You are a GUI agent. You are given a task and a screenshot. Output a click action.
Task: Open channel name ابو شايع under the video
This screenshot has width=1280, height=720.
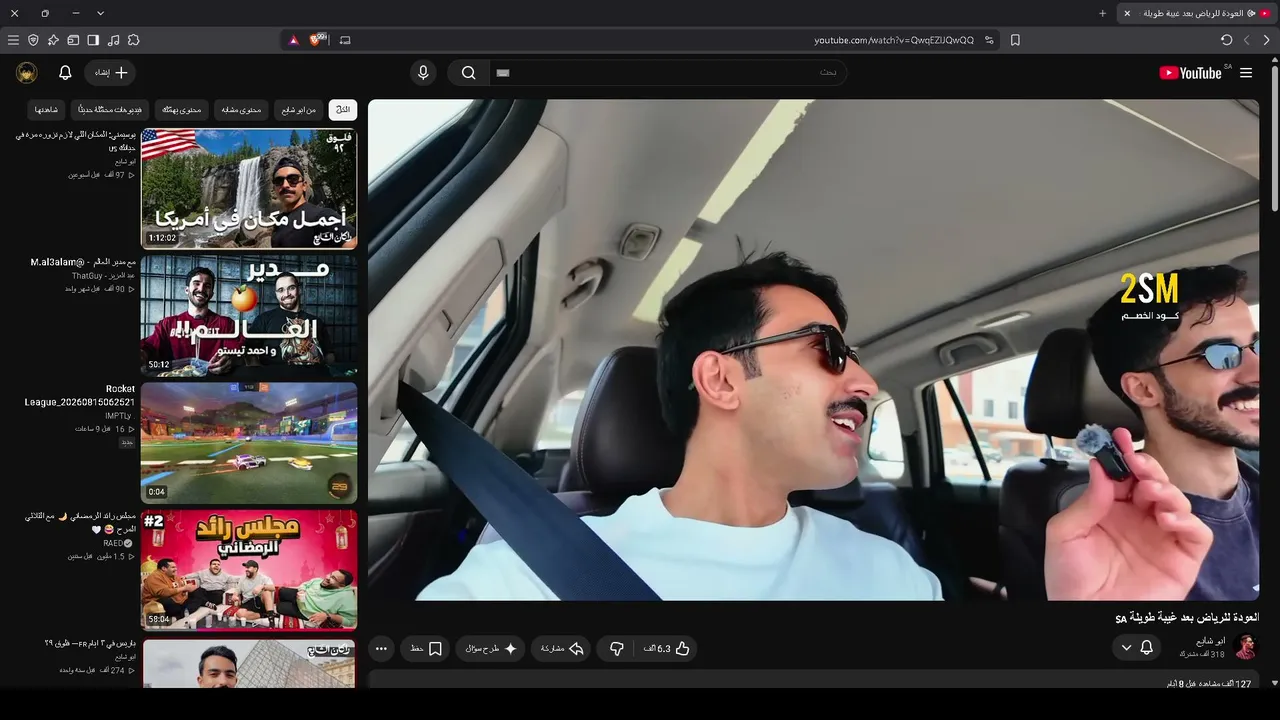click(1211, 641)
